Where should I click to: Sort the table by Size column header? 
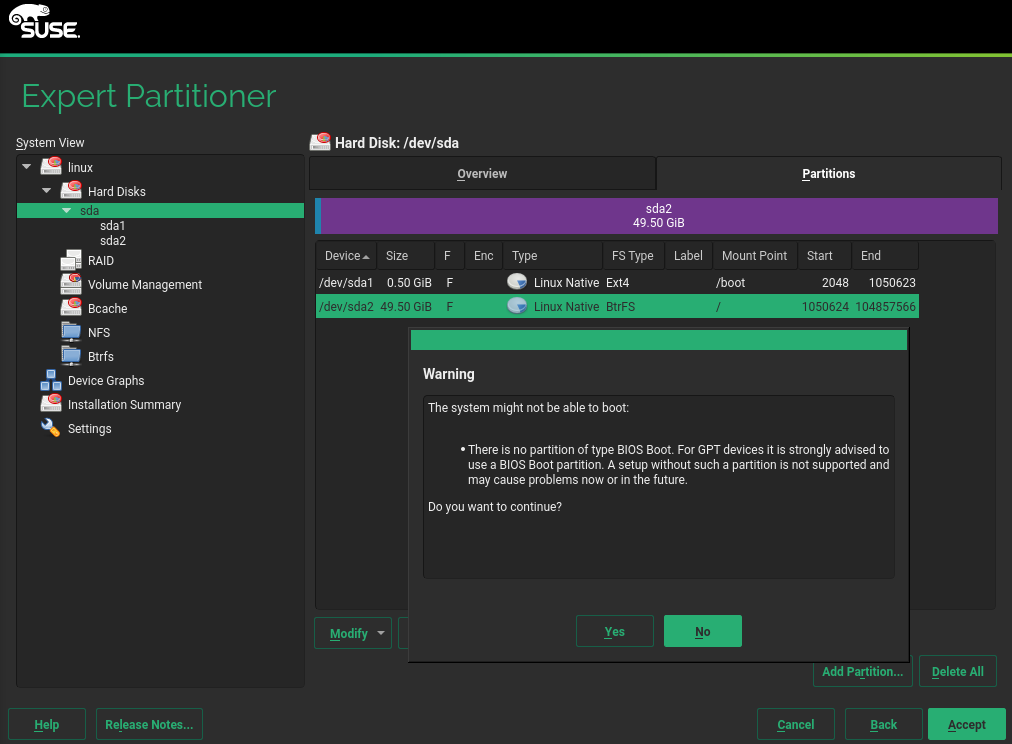coord(397,256)
